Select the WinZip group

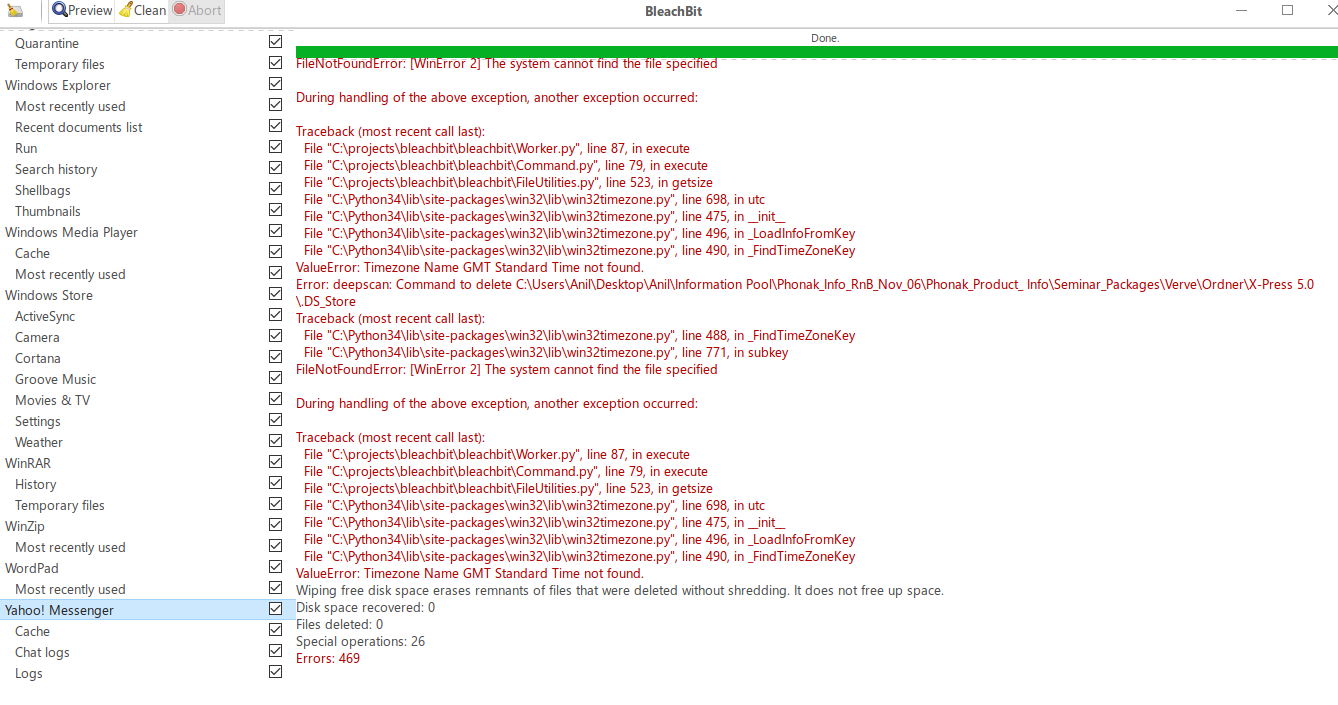tap(25, 526)
